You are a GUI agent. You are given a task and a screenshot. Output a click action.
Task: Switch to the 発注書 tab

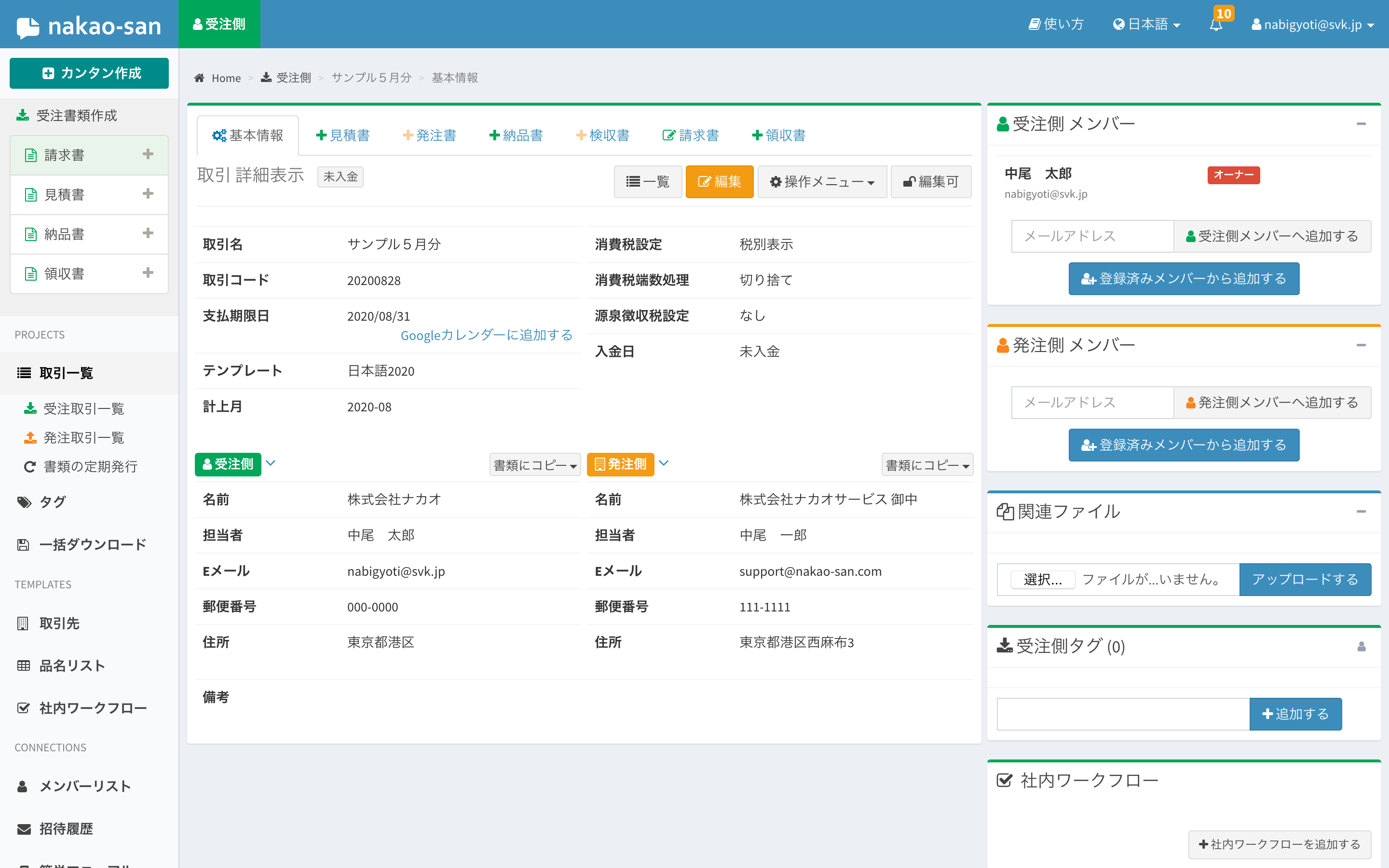pos(429,136)
